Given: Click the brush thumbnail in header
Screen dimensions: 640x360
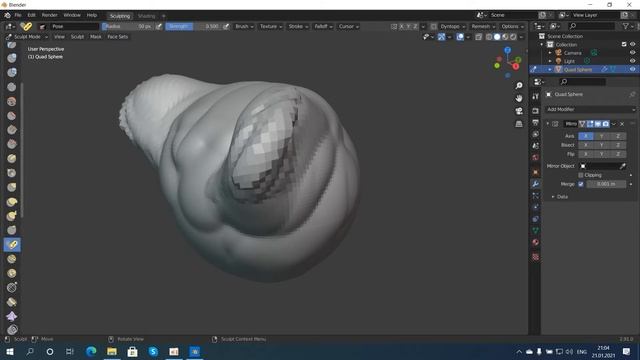Looking at the screenshot, I should pos(42,27).
